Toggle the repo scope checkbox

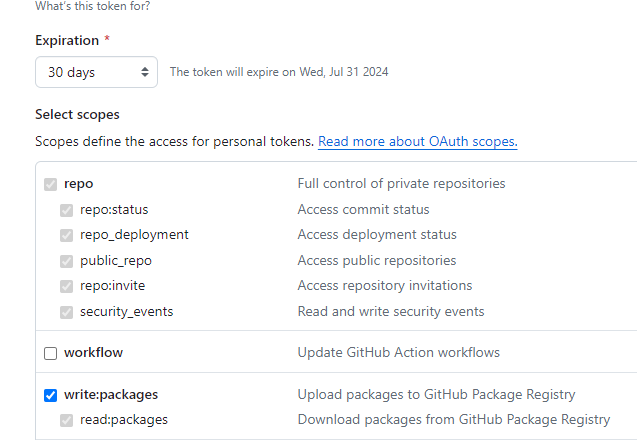point(51,184)
